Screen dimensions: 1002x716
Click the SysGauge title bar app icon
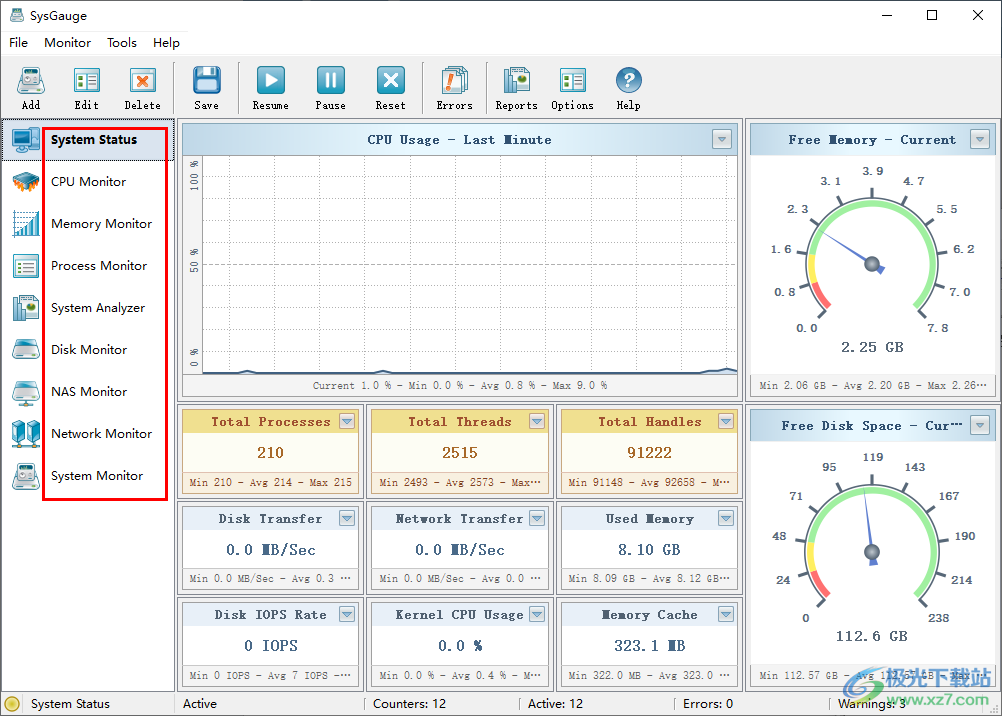click(17, 15)
